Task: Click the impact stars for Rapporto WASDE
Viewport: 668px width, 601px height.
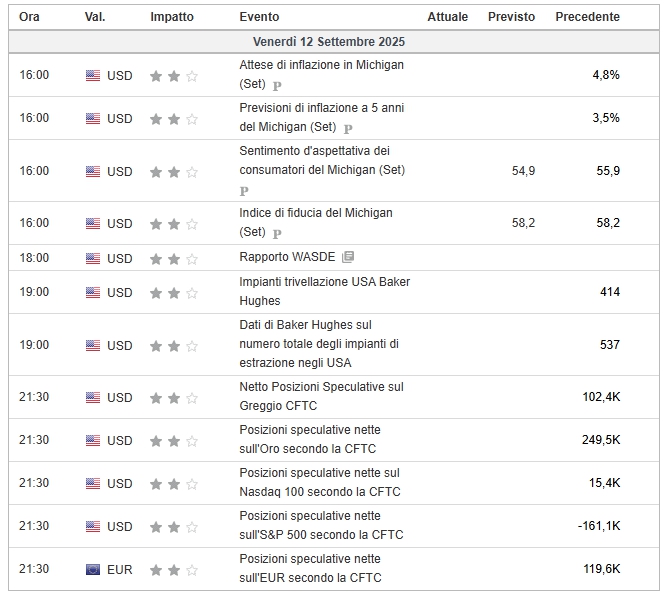Action: (173, 258)
